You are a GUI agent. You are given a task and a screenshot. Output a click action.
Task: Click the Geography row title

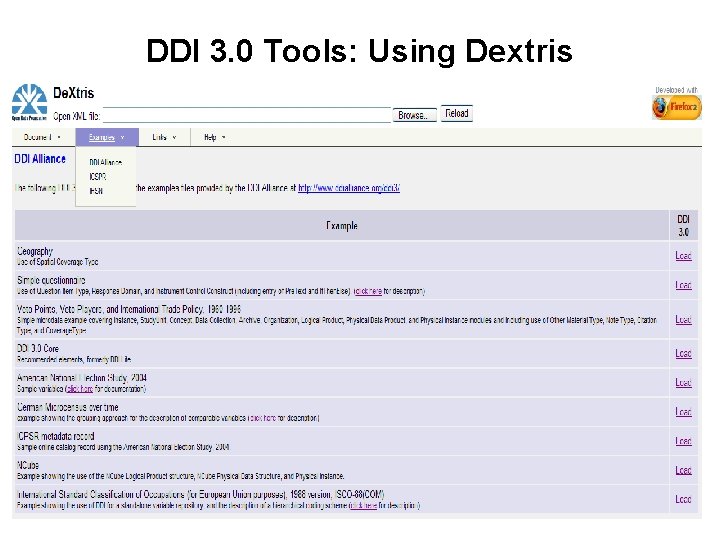[x=35, y=251]
